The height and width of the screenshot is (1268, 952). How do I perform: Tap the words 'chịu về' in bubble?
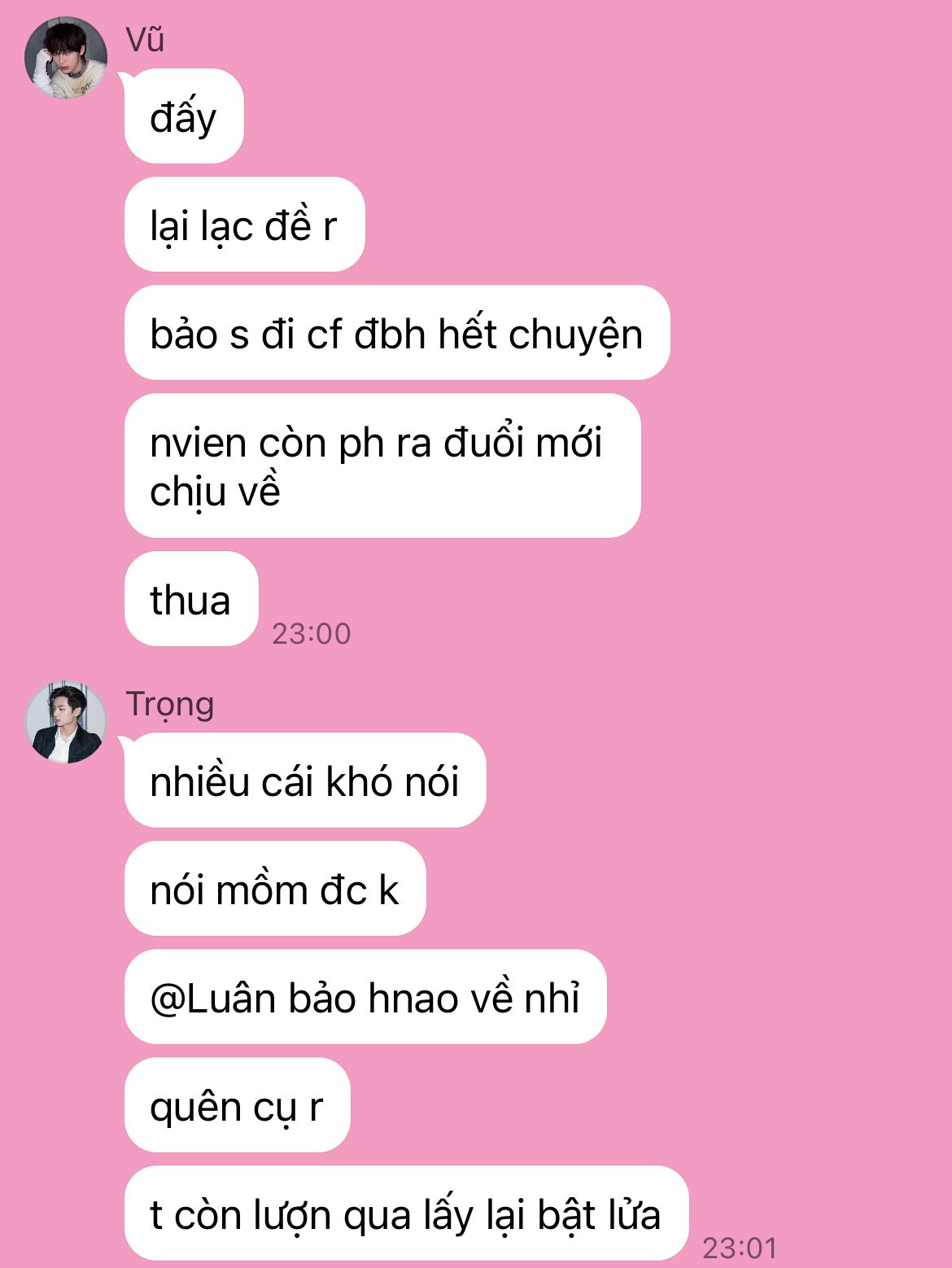tap(216, 491)
